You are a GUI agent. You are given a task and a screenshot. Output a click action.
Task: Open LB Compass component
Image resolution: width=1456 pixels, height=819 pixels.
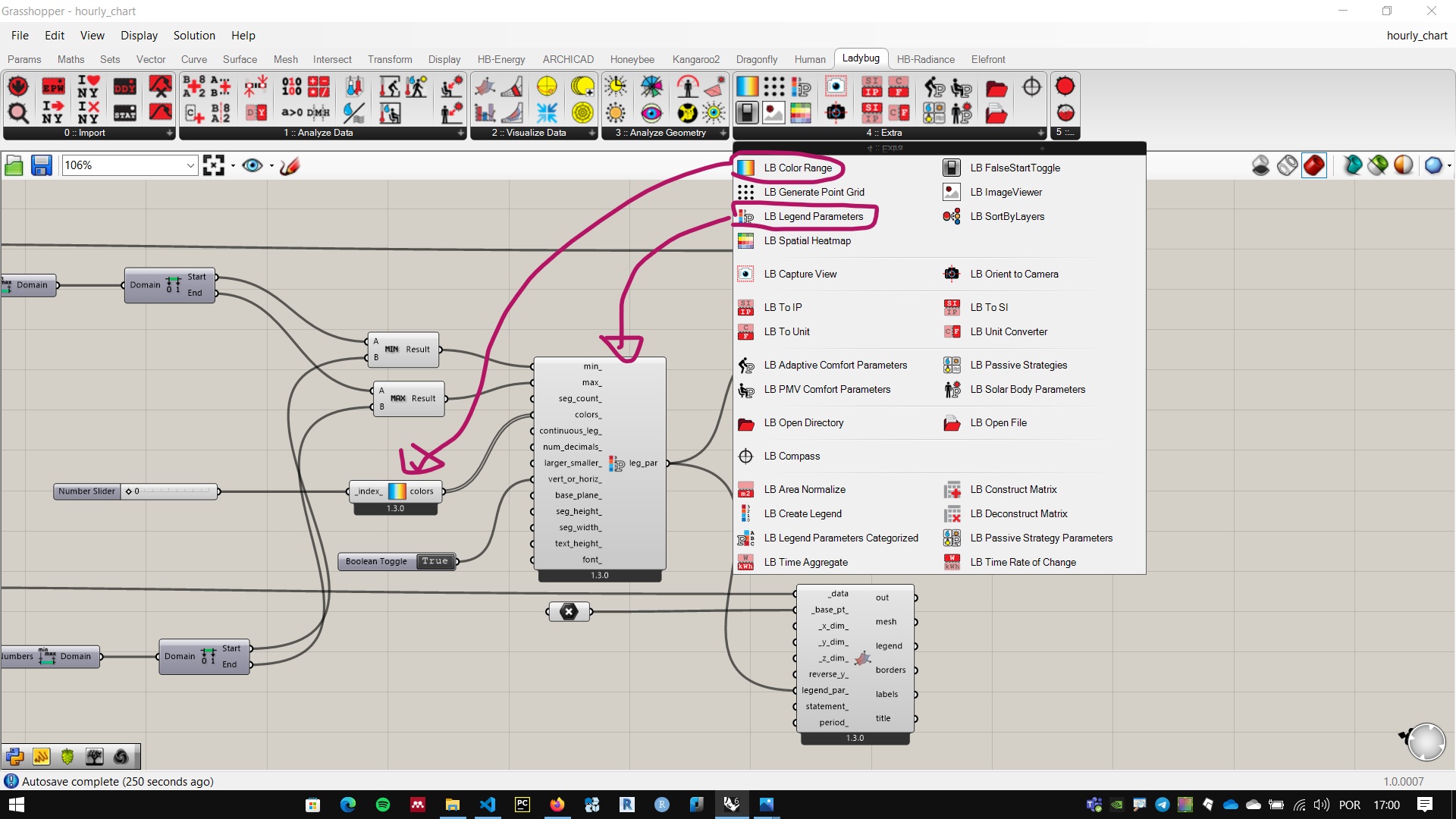pos(792,455)
